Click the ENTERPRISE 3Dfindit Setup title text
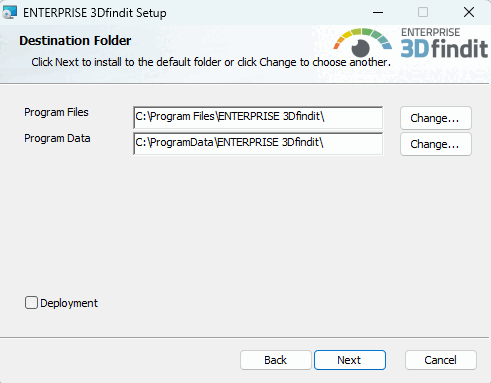The width and height of the screenshot is (491, 383). point(95,13)
